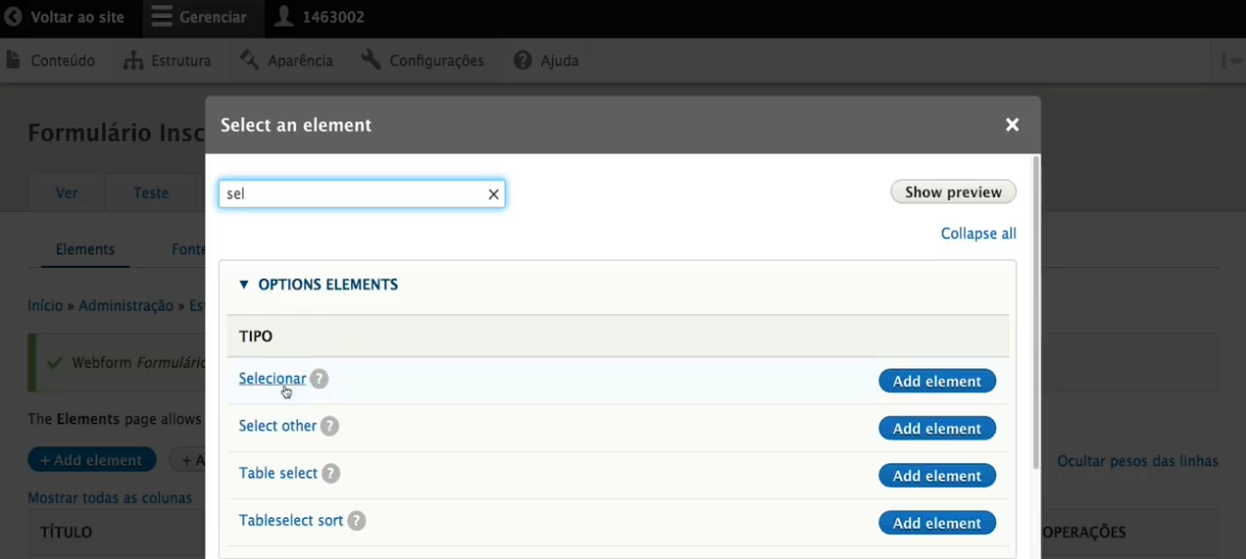Click into the element search field
1246x559 pixels.
click(x=350, y=194)
